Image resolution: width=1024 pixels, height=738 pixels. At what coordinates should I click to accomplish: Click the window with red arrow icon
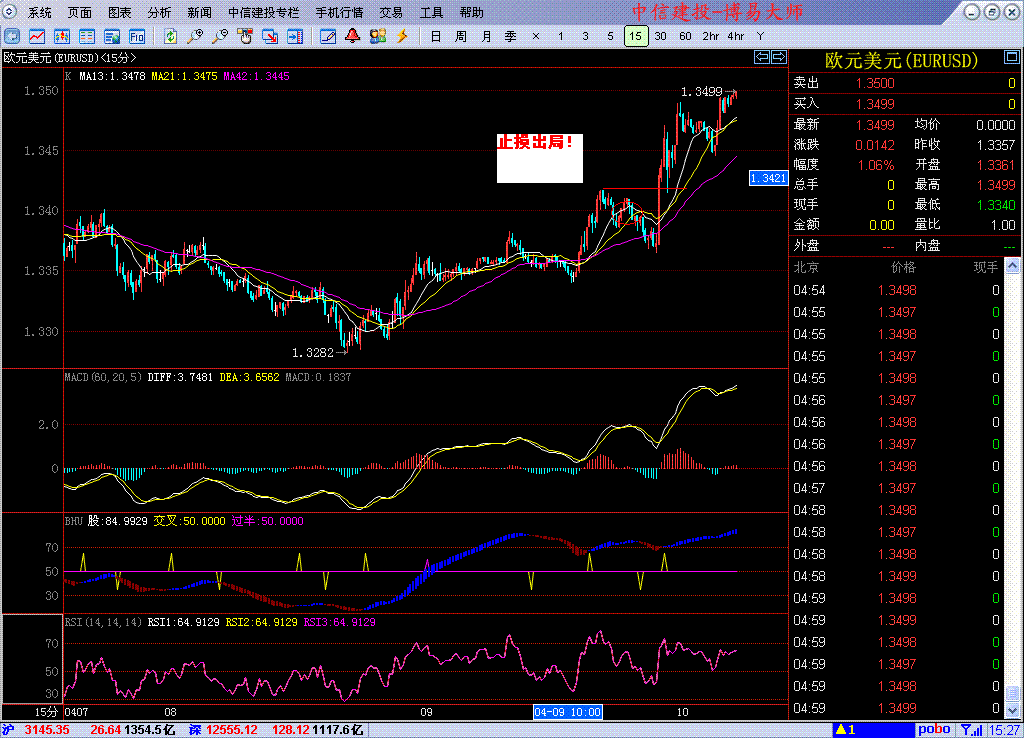pyautogui.click(x=270, y=37)
